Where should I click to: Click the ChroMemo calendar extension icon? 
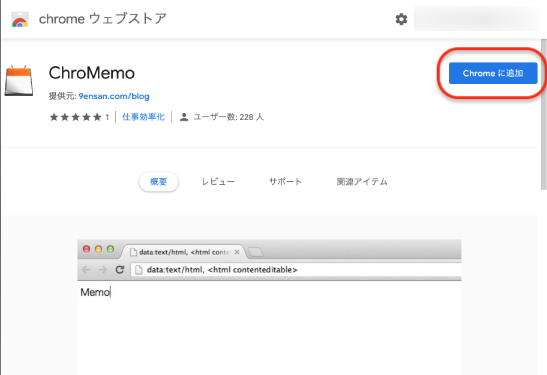coord(19,80)
